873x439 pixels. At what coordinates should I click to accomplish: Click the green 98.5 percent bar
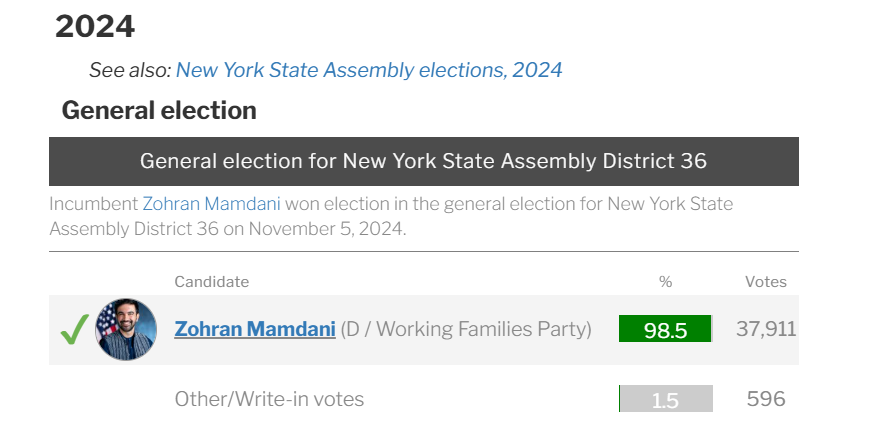click(665, 329)
